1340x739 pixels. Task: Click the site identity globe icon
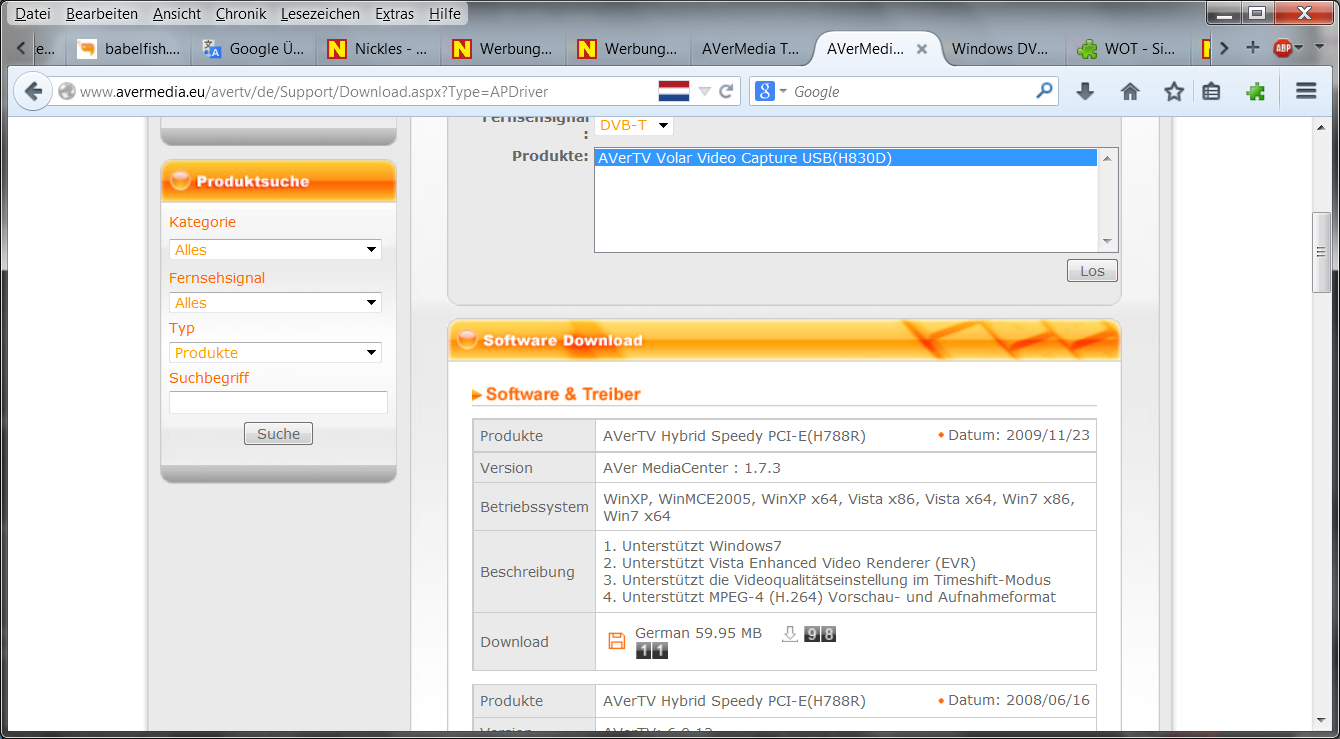click(x=67, y=92)
